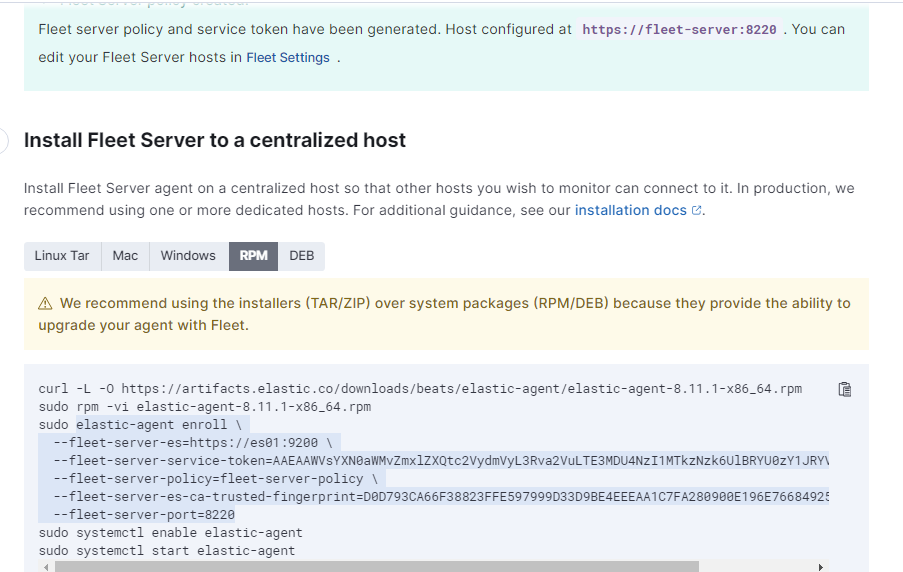The image size is (903, 572).
Task: Click the external link icon after installation docs
Action: point(697,211)
